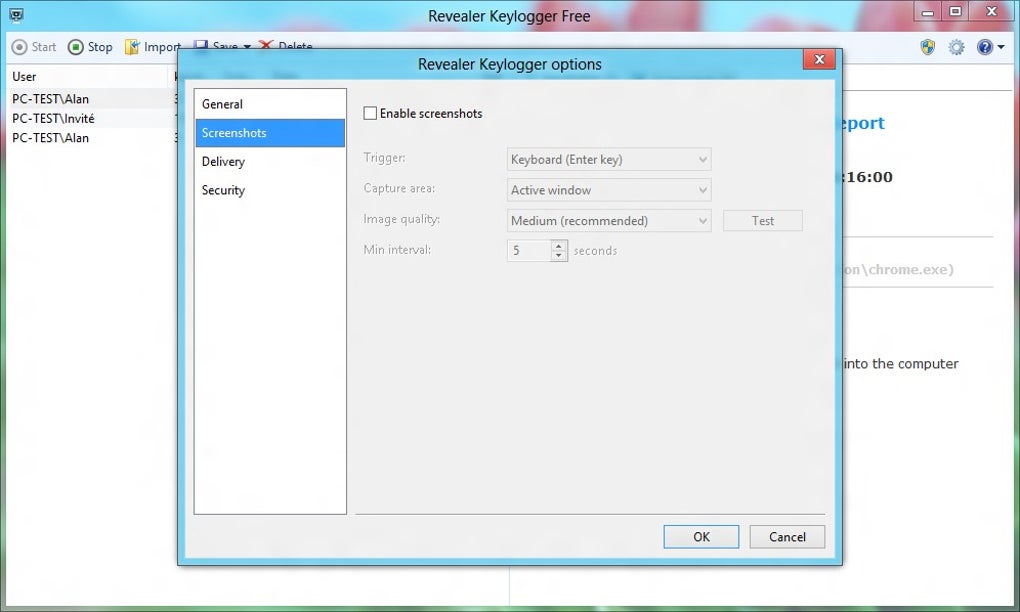The height and width of the screenshot is (612, 1020).
Task: Switch to the Delivery options category
Action: click(270, 161)
